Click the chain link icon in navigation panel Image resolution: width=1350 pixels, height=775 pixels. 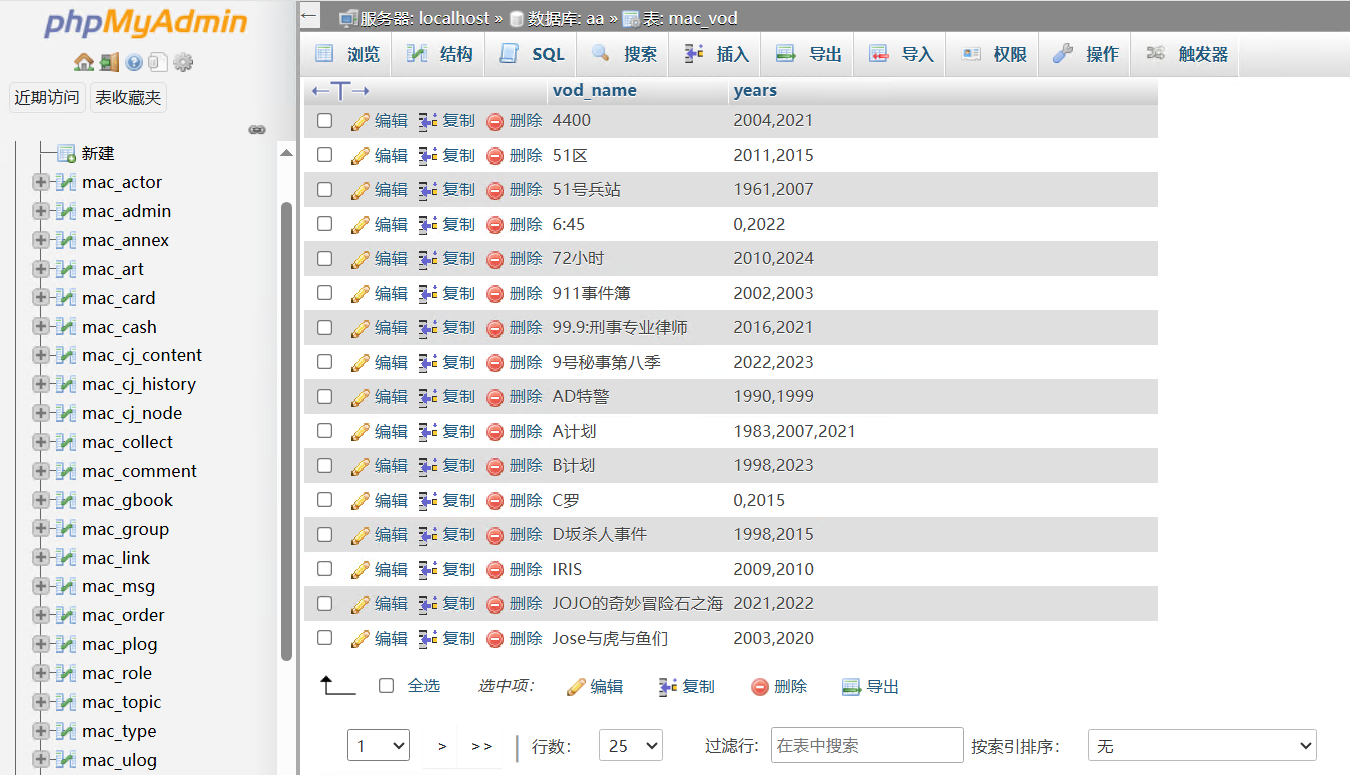257,130
